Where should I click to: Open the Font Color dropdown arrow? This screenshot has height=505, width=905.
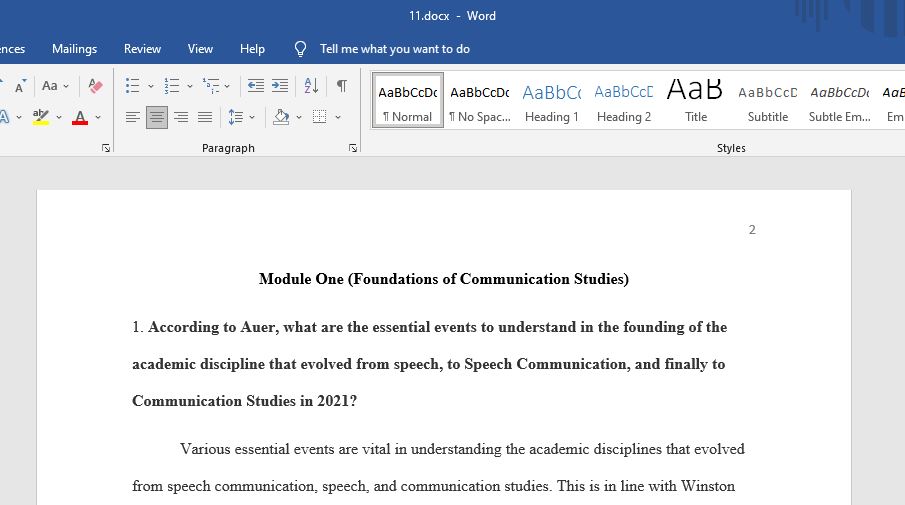(x=98, y=117)
